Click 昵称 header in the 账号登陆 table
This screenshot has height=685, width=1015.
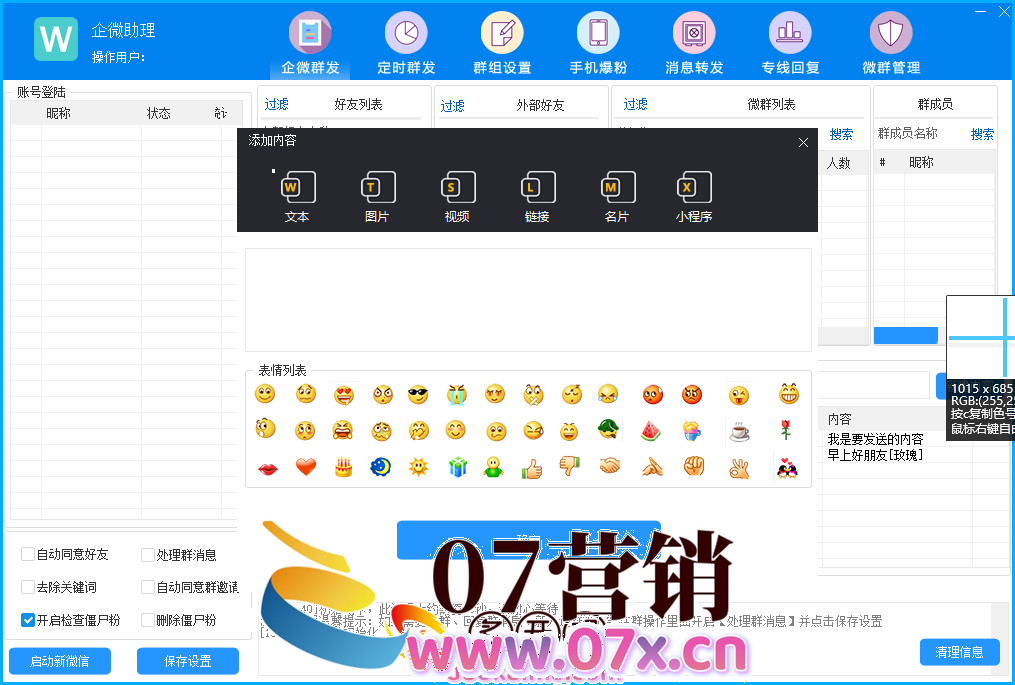pos(58,113)
